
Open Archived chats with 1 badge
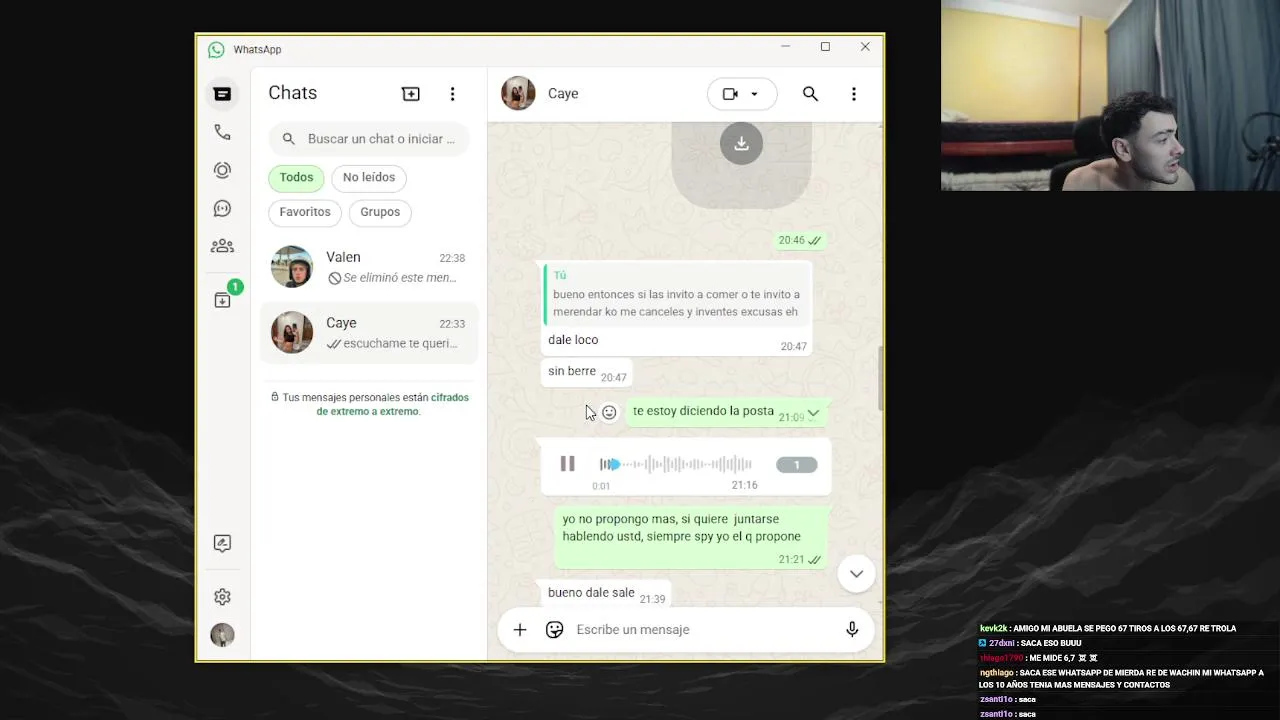pyautogui.click(x=222, y=300)
